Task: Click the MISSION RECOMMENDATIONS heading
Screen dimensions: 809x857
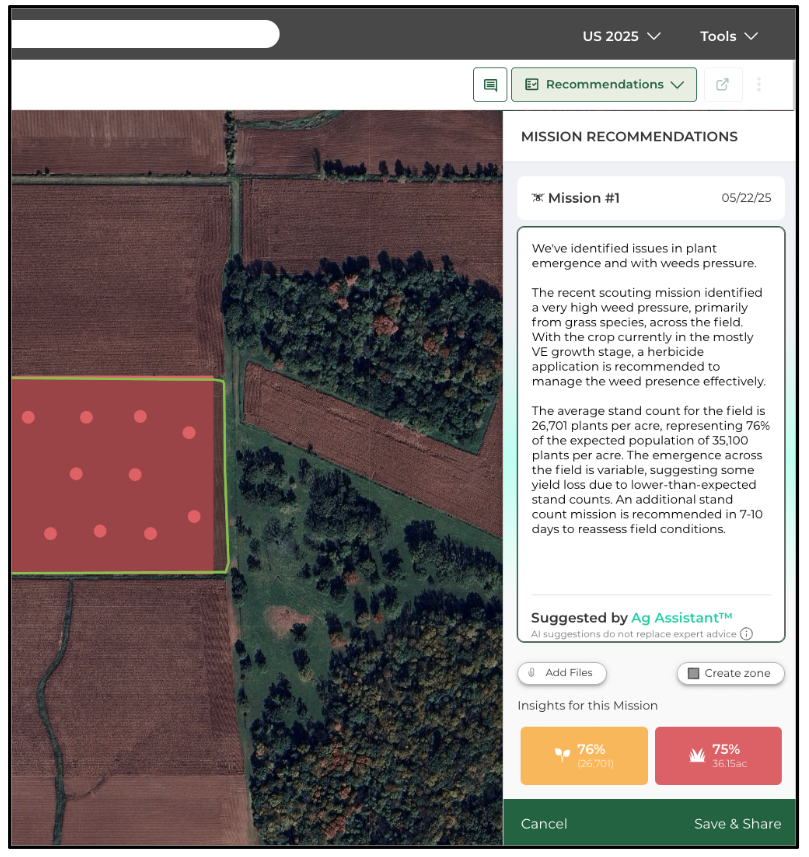Action: click(x=629, y=137)
